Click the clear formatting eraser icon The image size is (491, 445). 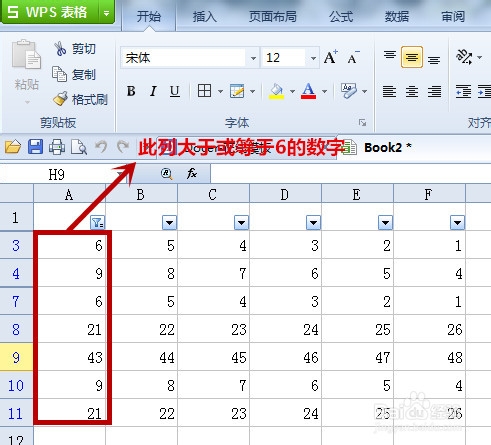349,91
